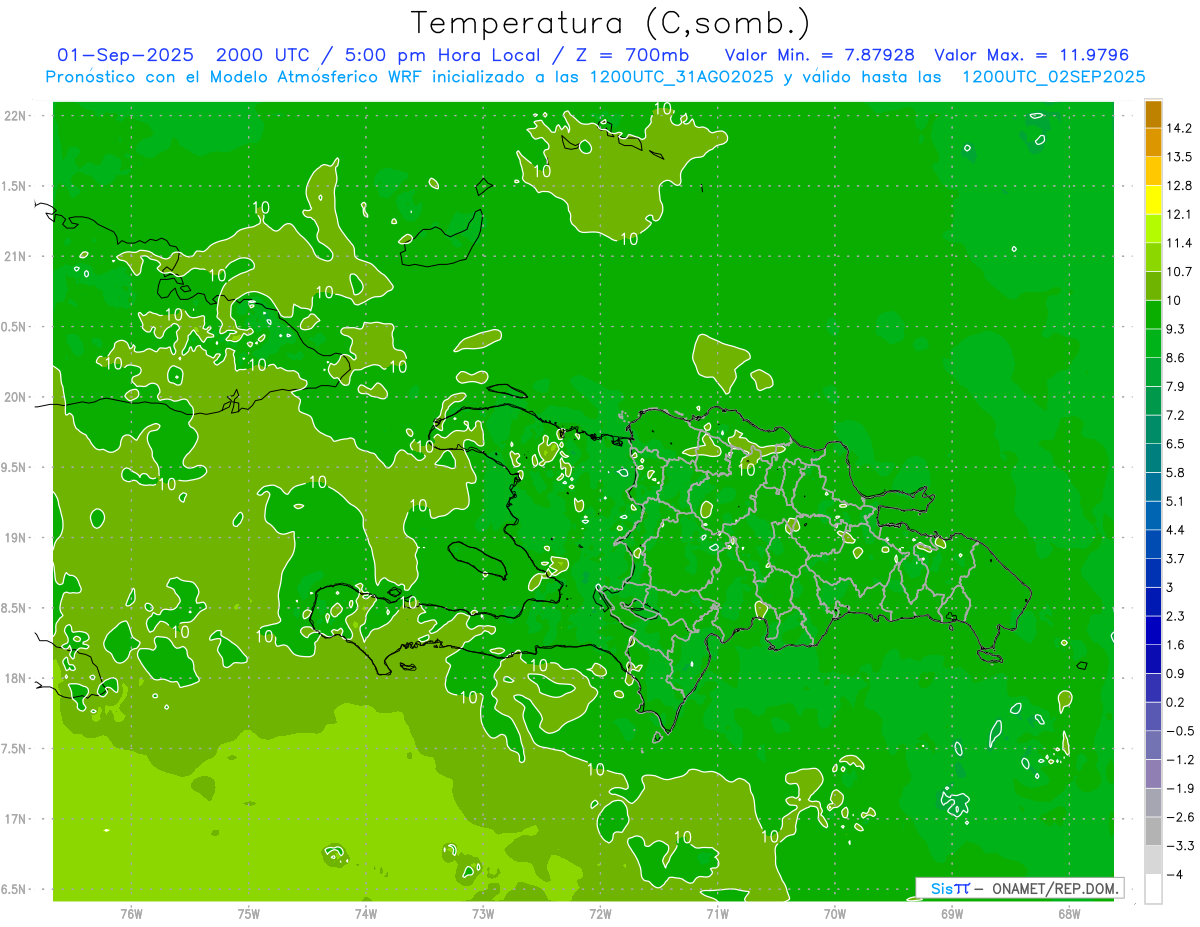Viewport: 1200px width, 927px height.
Task: Click the 'ONAMET/REP.DOM.' credit label
Action: [1057, 889]
